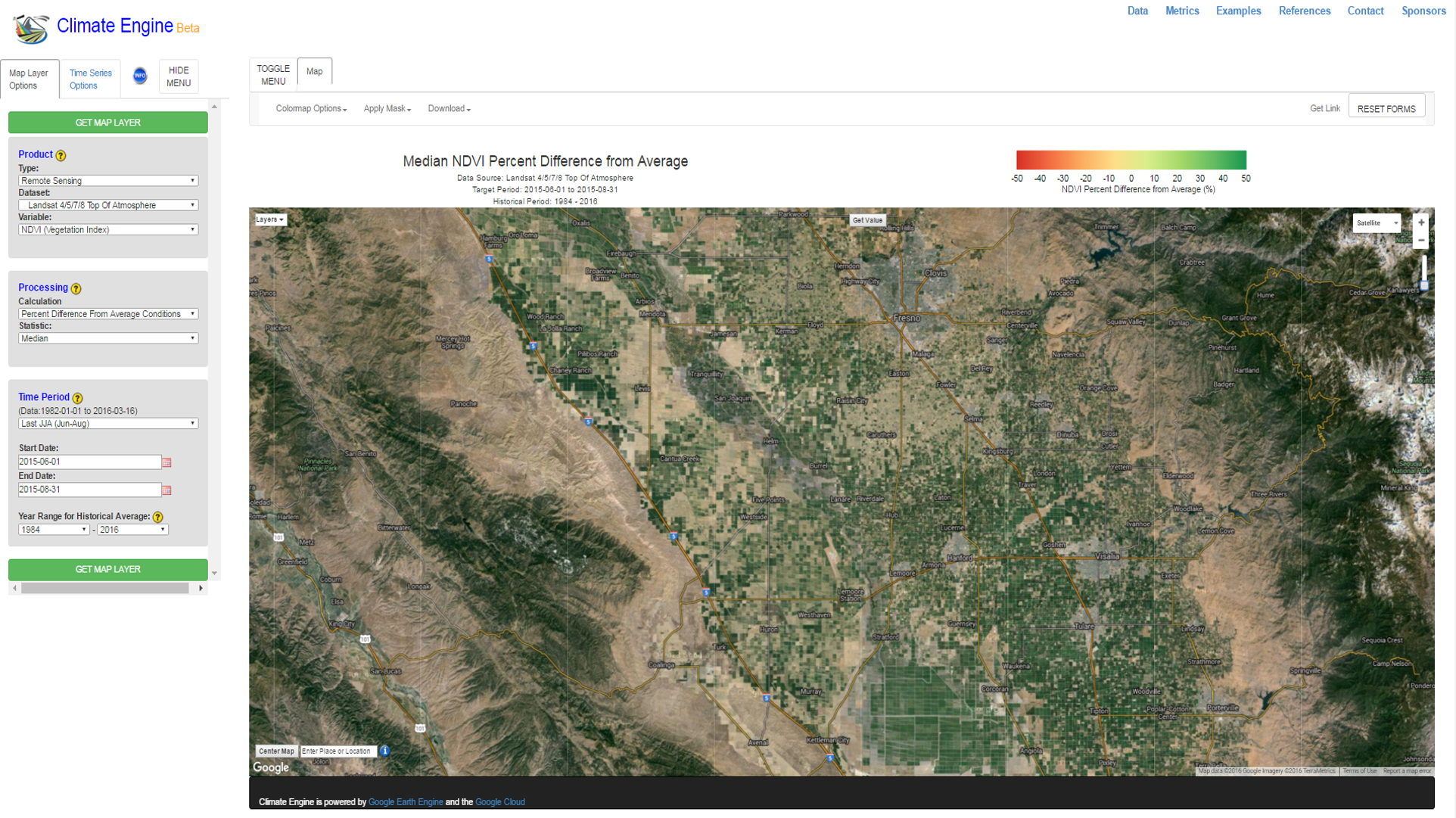Open Processing help question mark icon

tap(76, 288)
